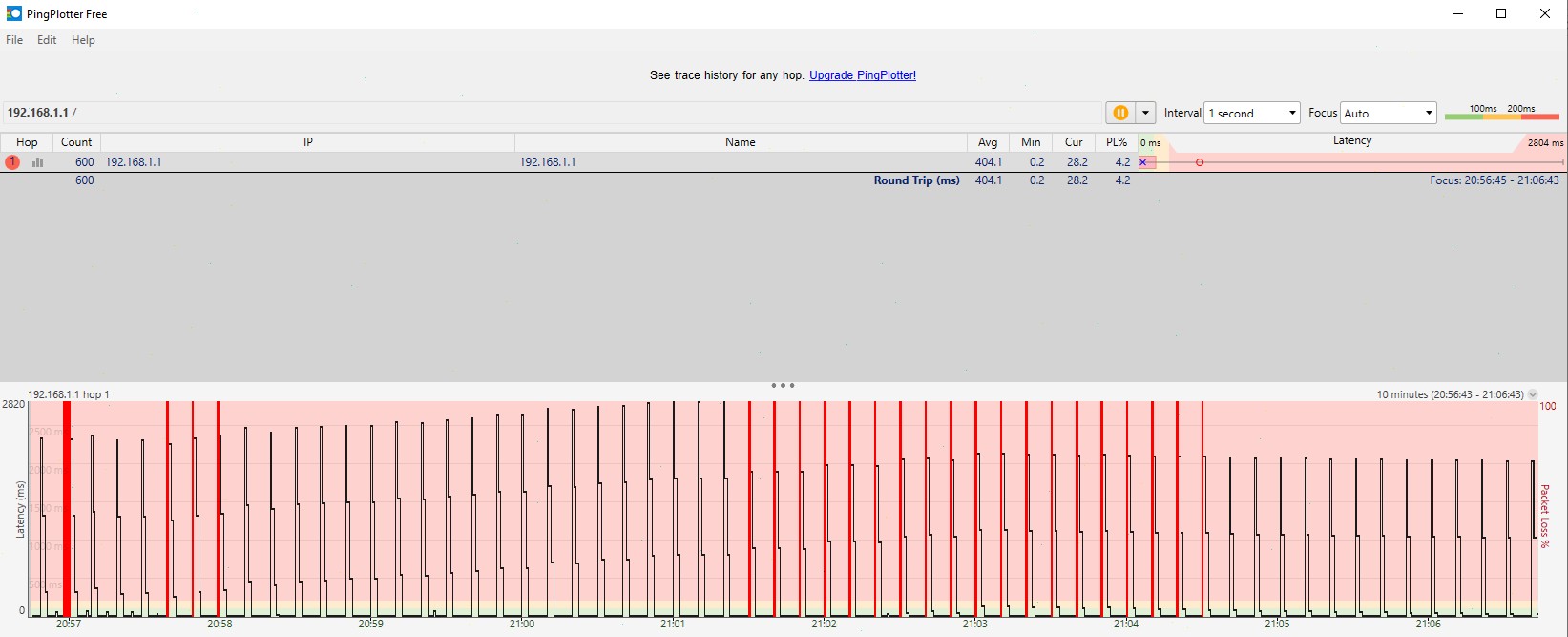Image resolution: width=1568 pixels, height=637 pixels.
Task: Click the latency color scale legend bar
Action: (1501, 116)
